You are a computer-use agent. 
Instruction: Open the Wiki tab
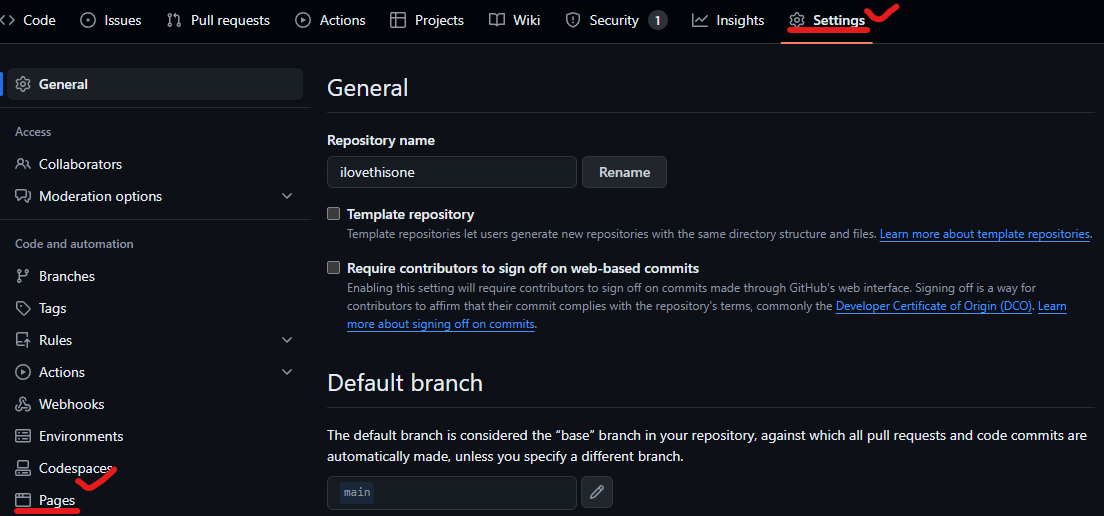tap(515, 20)
